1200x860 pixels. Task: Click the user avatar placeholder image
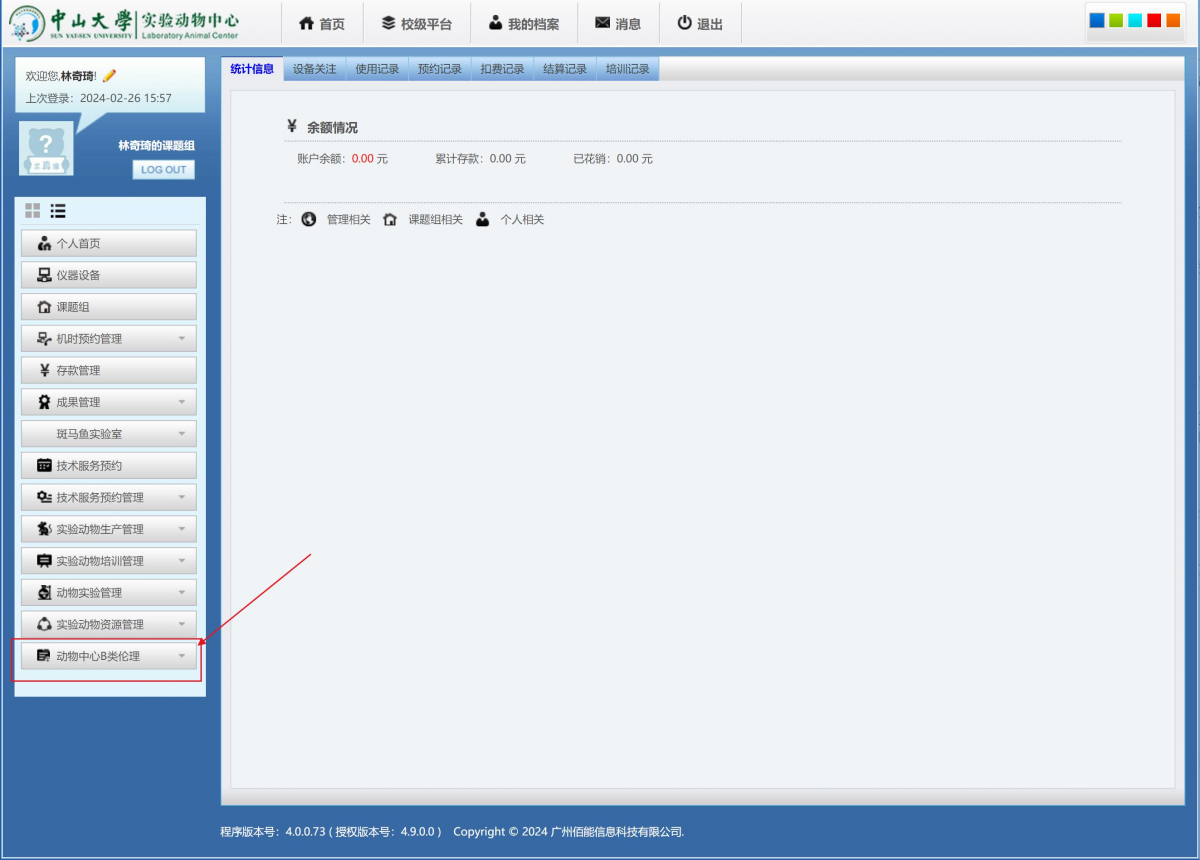coord(46,149)
